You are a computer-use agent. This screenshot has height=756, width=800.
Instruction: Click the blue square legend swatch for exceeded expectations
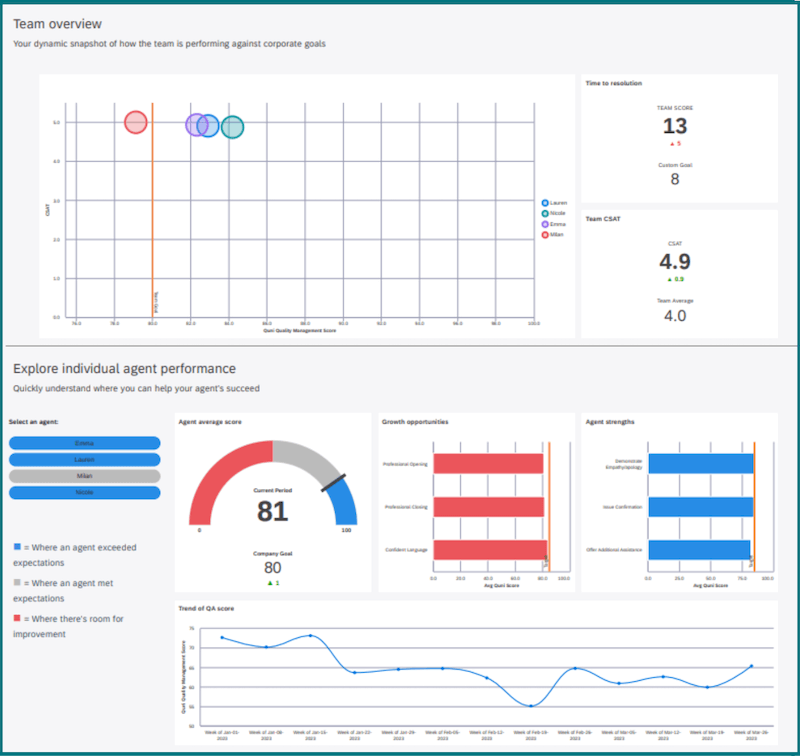[x=17, y=547]
